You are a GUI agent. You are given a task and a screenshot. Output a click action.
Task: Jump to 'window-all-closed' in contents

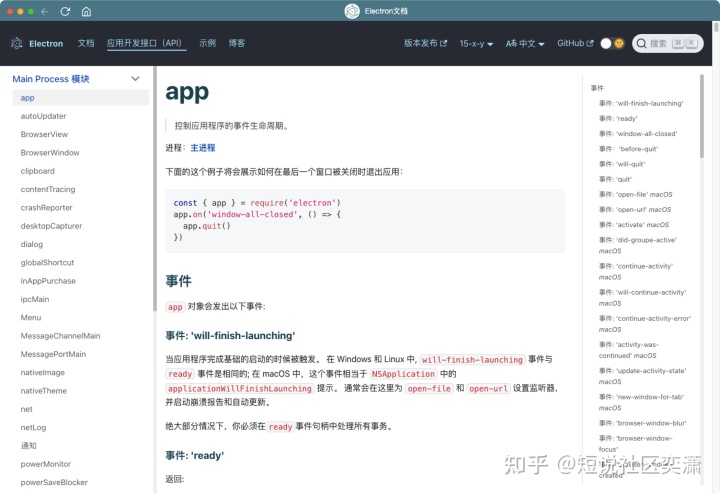tap(638, 134)
